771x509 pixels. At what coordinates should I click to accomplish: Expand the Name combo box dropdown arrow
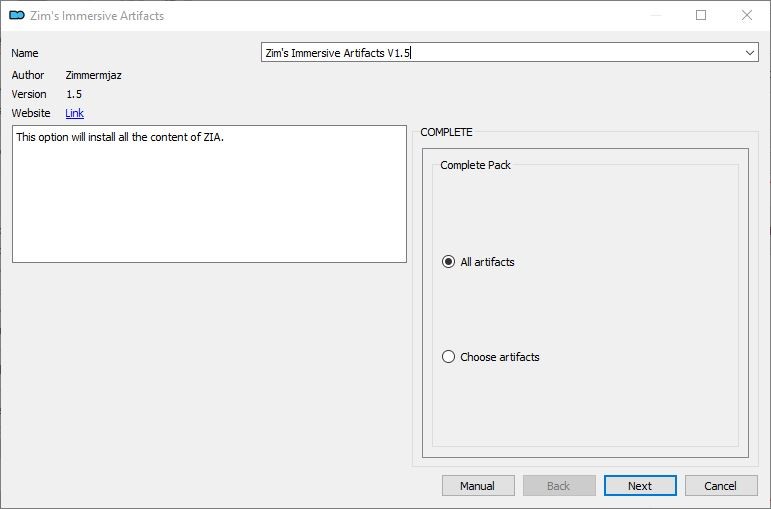(x=750, y=53)
